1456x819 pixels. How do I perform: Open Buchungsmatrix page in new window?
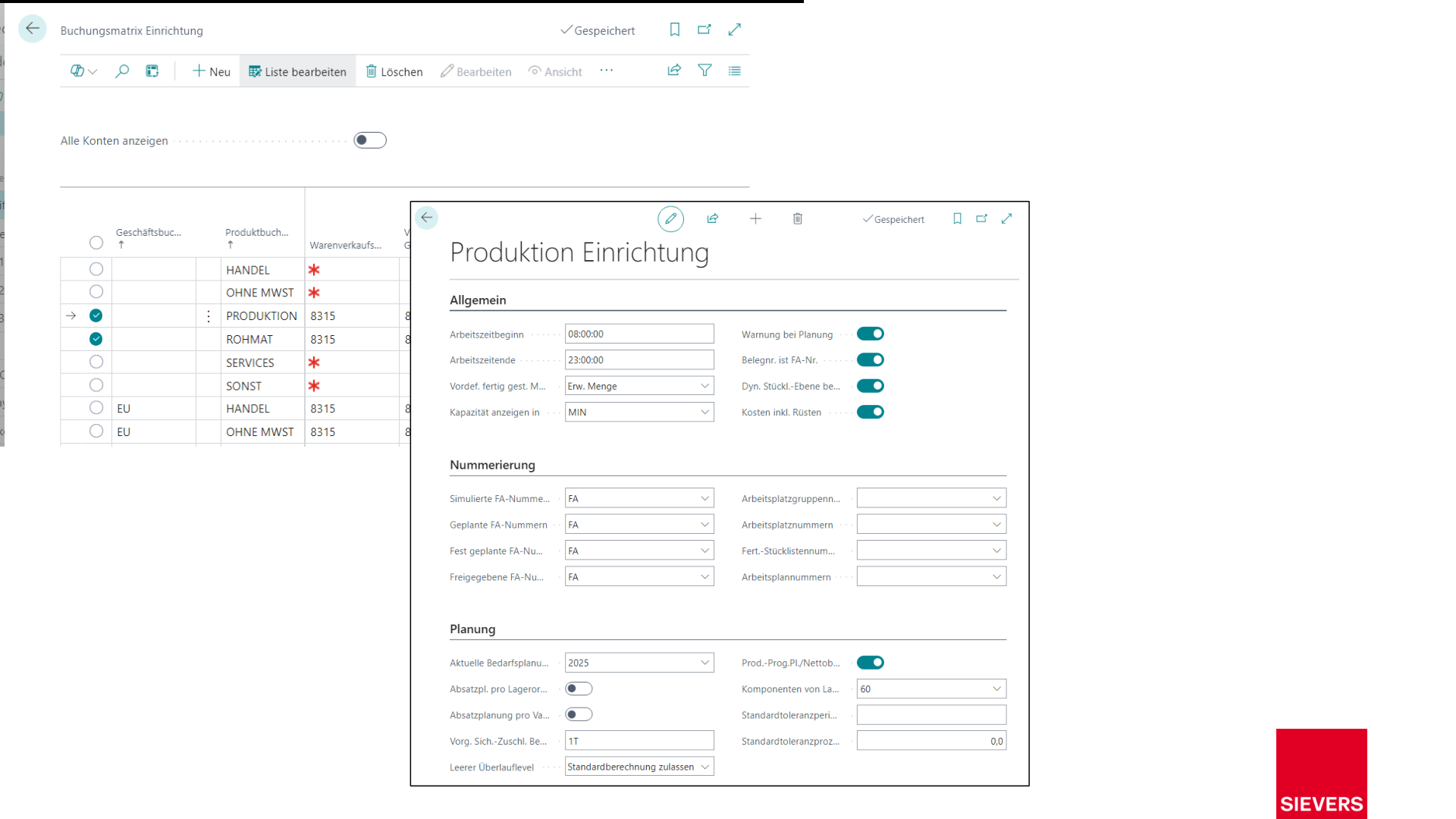(704, 30)
